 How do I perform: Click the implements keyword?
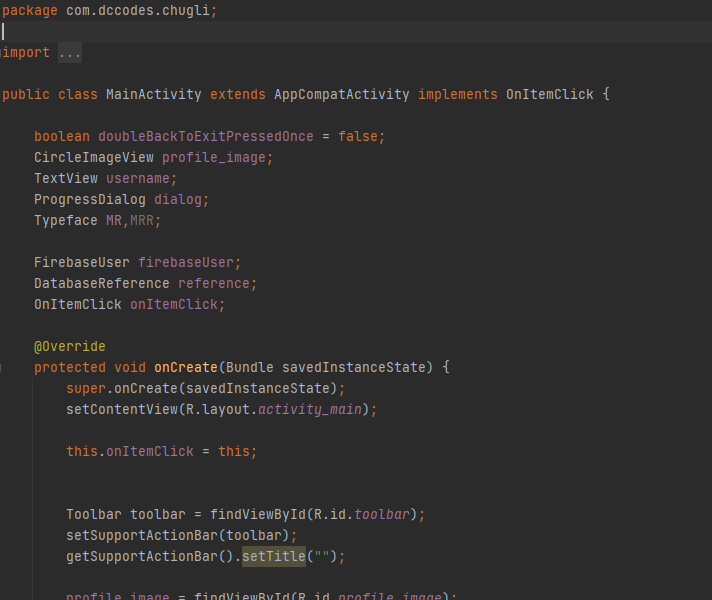(x=458, y=94)
